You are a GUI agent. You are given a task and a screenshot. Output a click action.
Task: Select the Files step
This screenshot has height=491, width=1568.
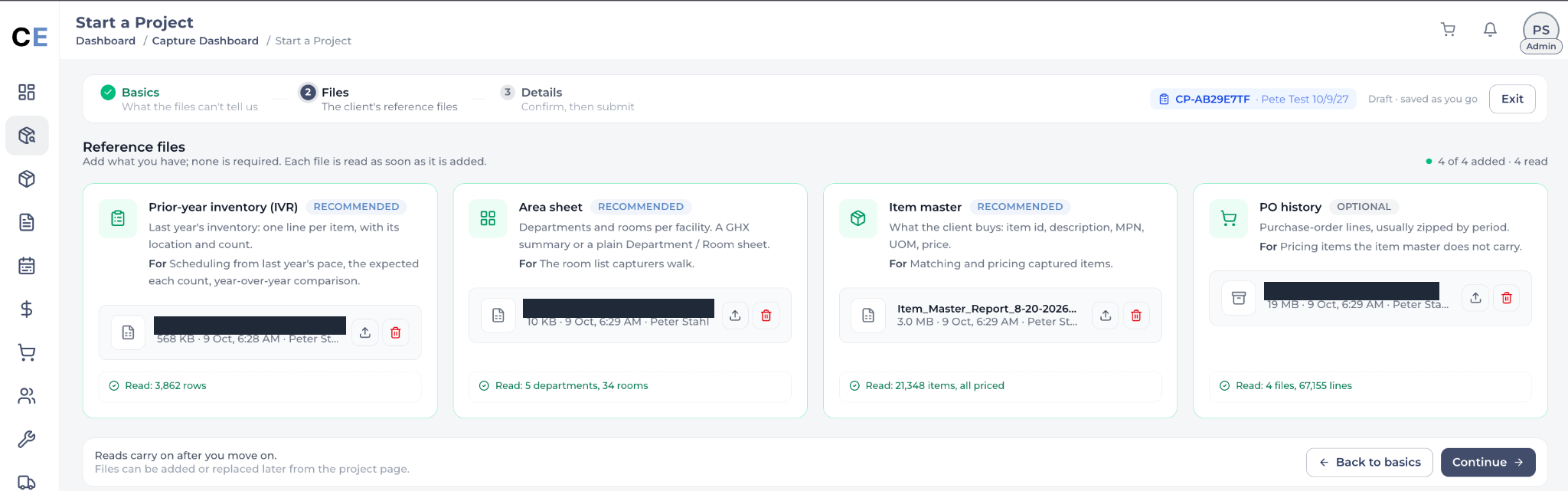pos(379,99)
